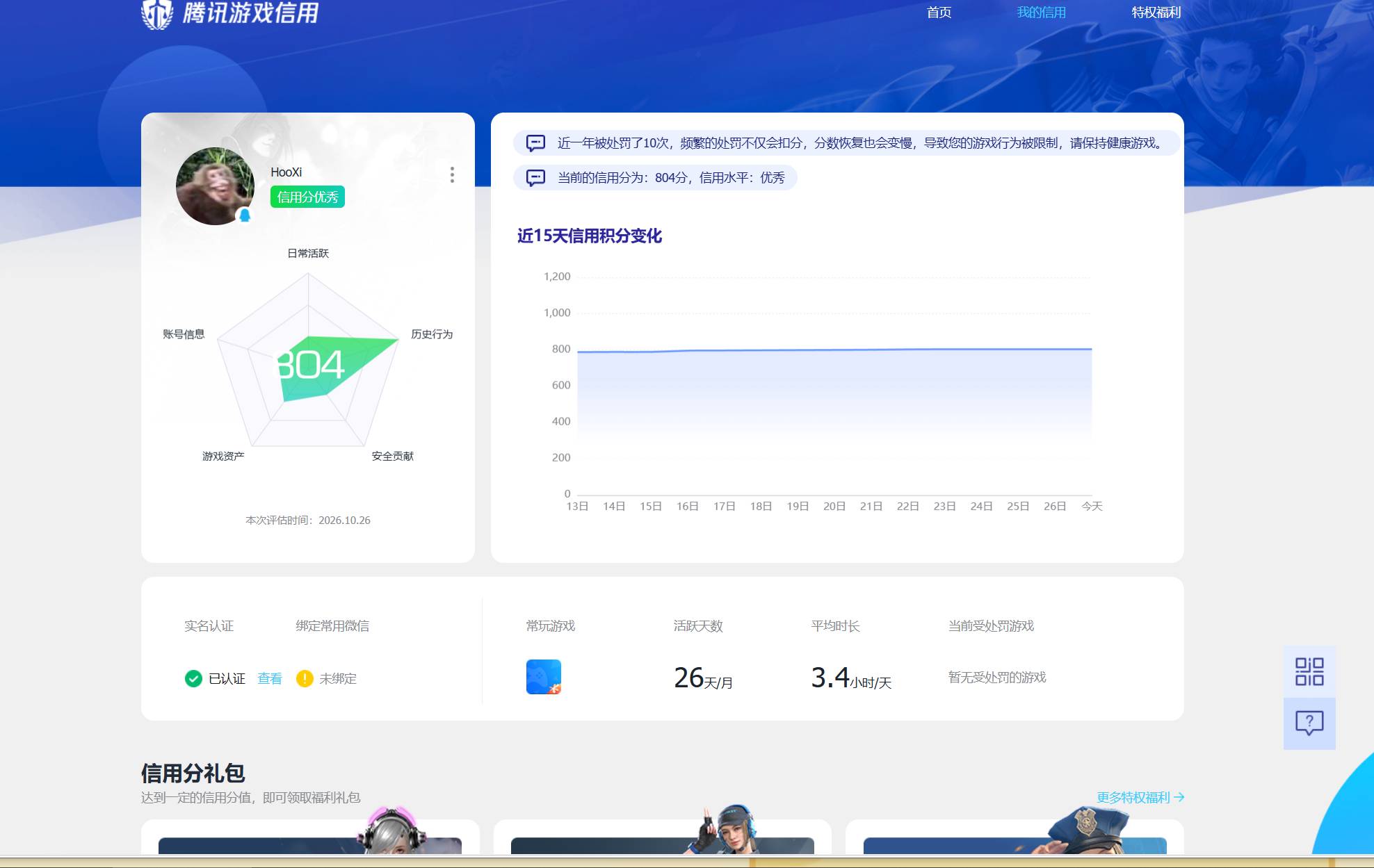This screenshot has width=1374, height=868.
Task: Click the 信用分礼包 section heading
Action: pyautogui.click(x=193, y=773)
